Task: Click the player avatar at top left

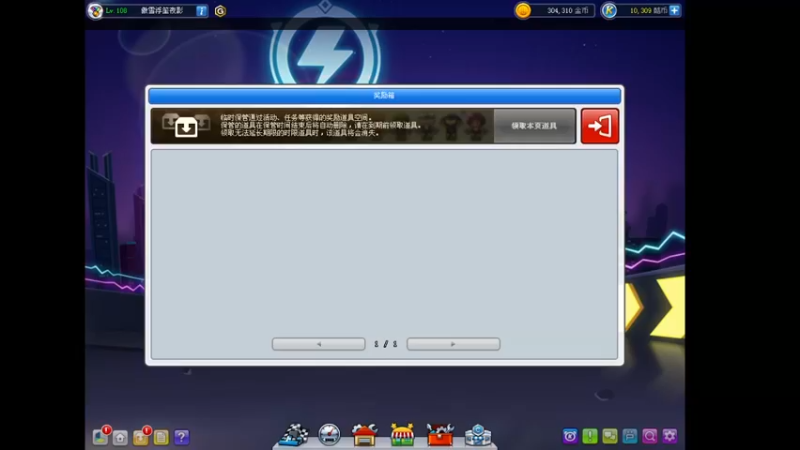Action: pos(95,11)
